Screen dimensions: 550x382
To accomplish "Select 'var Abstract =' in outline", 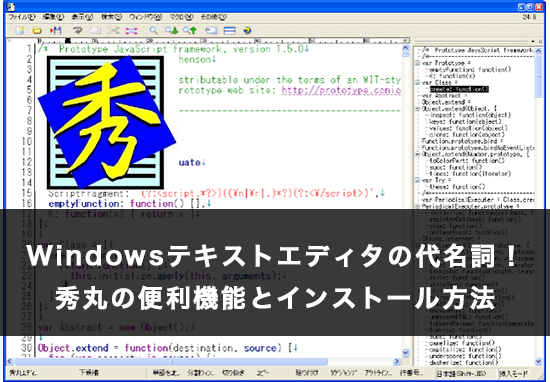I will coord(444,96).
